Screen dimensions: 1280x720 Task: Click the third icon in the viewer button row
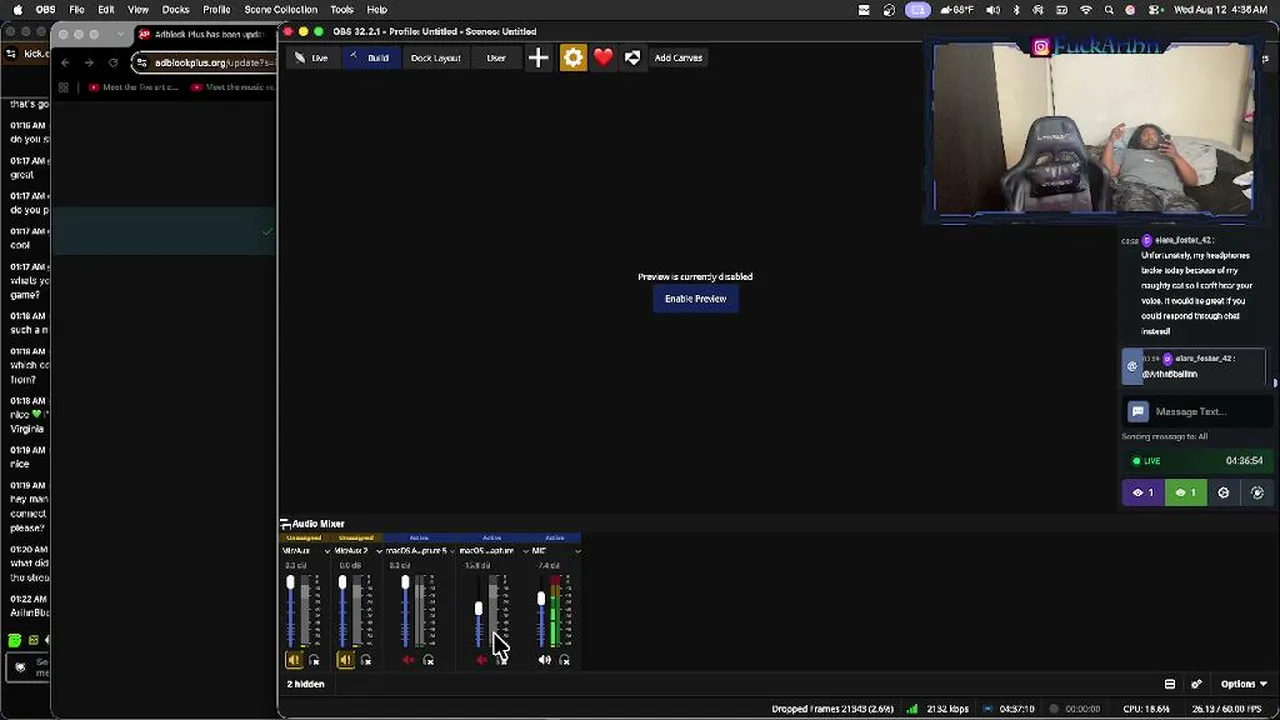click(1223, 492)
